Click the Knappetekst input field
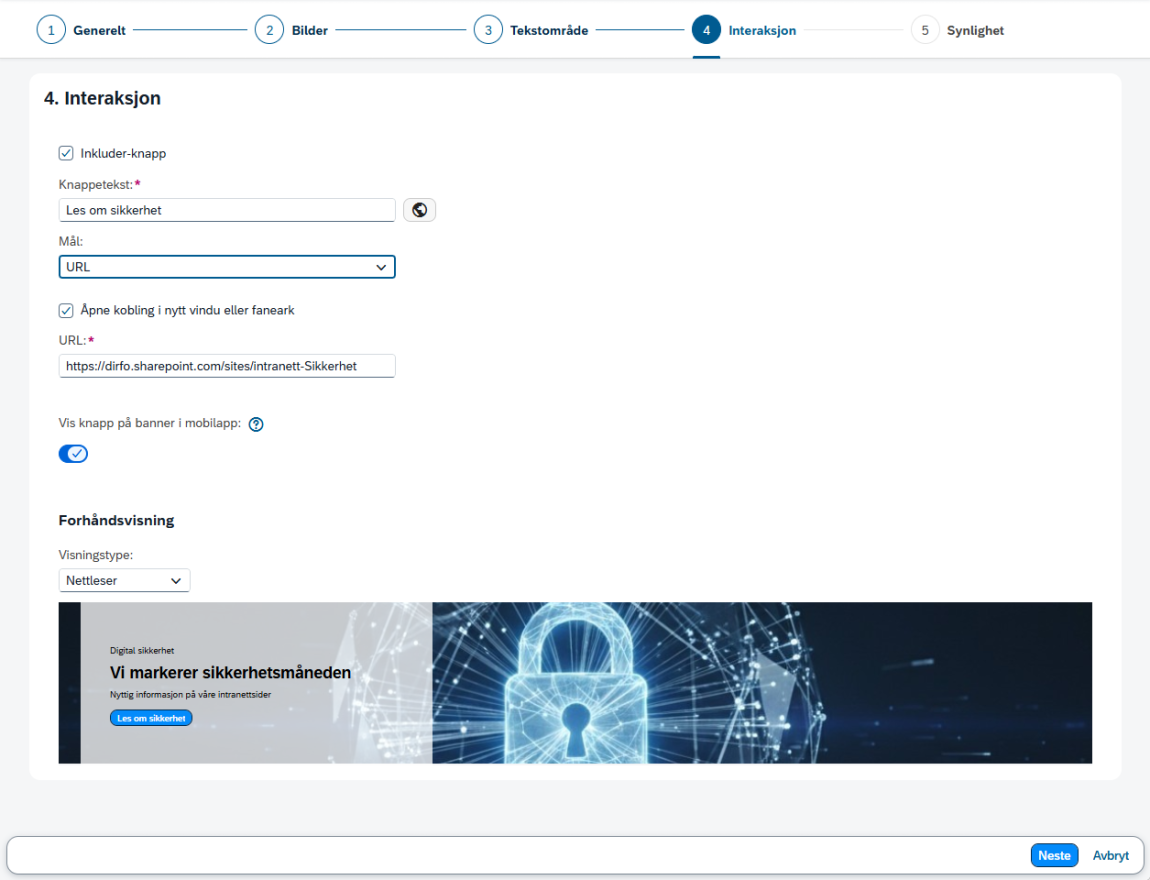Screen dimensions: 1150x880 (227, 210)
